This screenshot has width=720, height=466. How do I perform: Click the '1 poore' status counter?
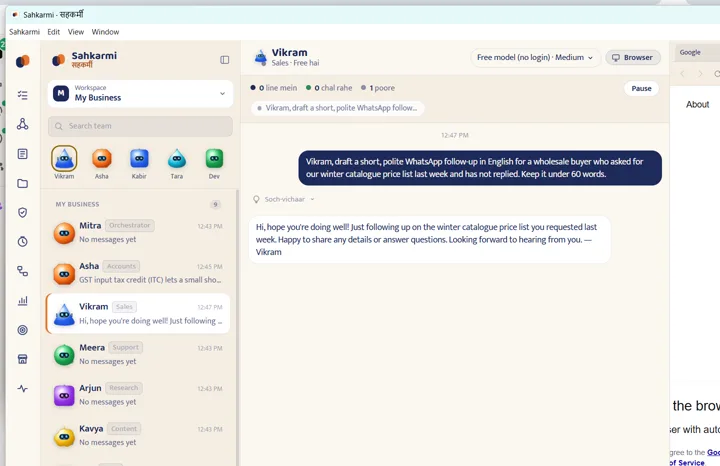click(x=378, y=88)
